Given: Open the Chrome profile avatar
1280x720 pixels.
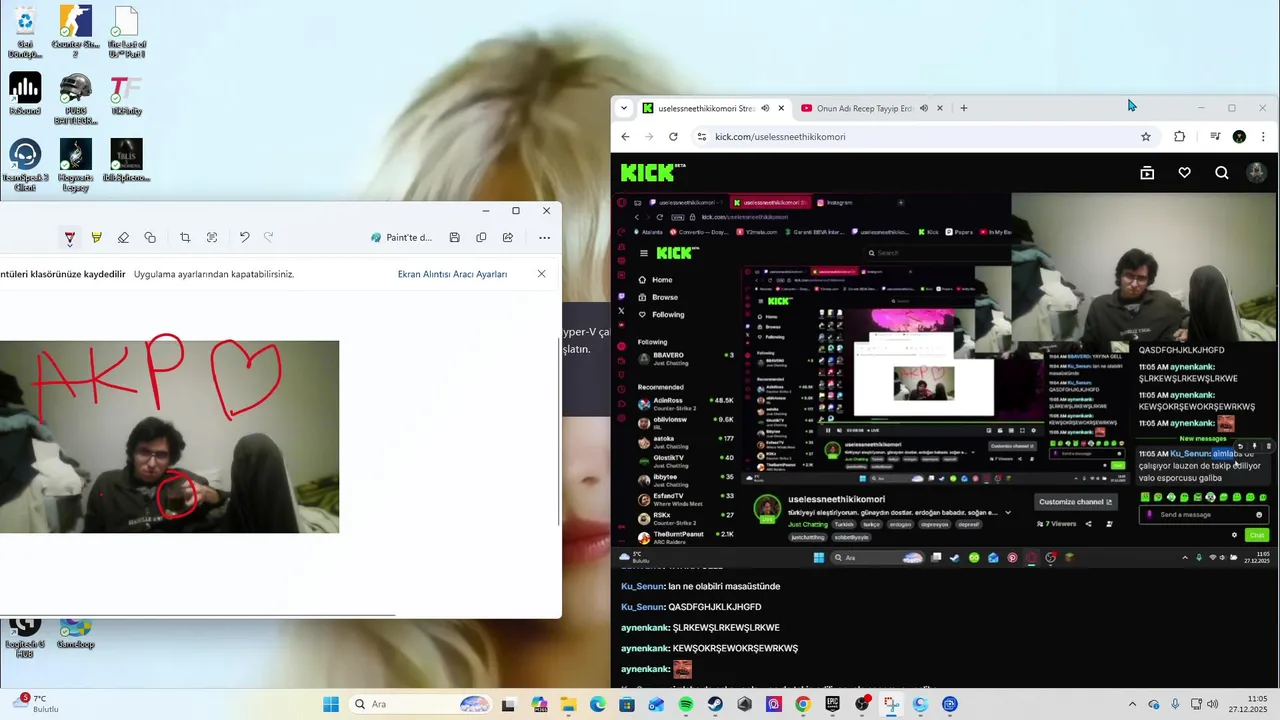Looking at the screenshot, I should click(x=1239, y=137).
